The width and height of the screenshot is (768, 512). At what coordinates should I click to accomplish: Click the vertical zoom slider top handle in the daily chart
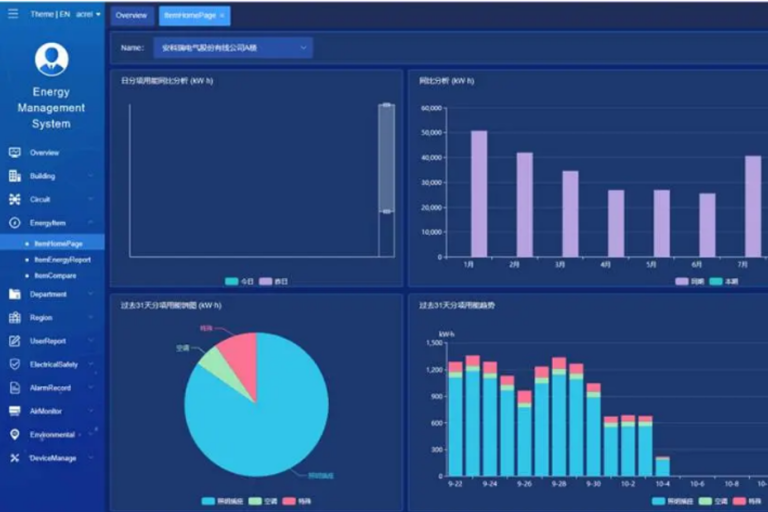(386, 105)
